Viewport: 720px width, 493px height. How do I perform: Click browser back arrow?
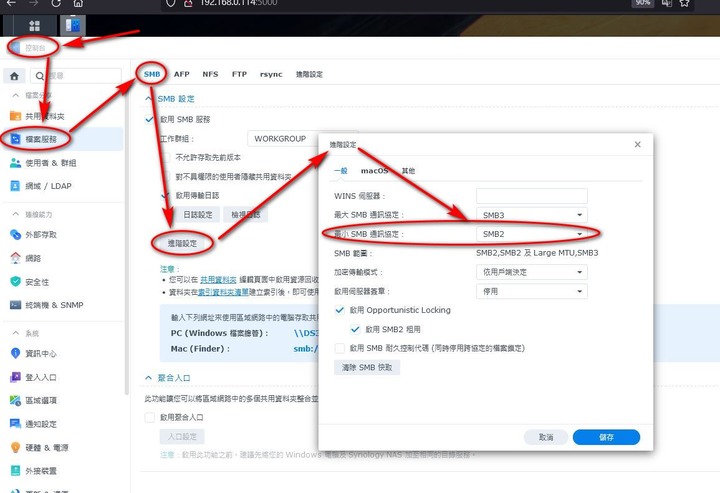coord(11,3)
